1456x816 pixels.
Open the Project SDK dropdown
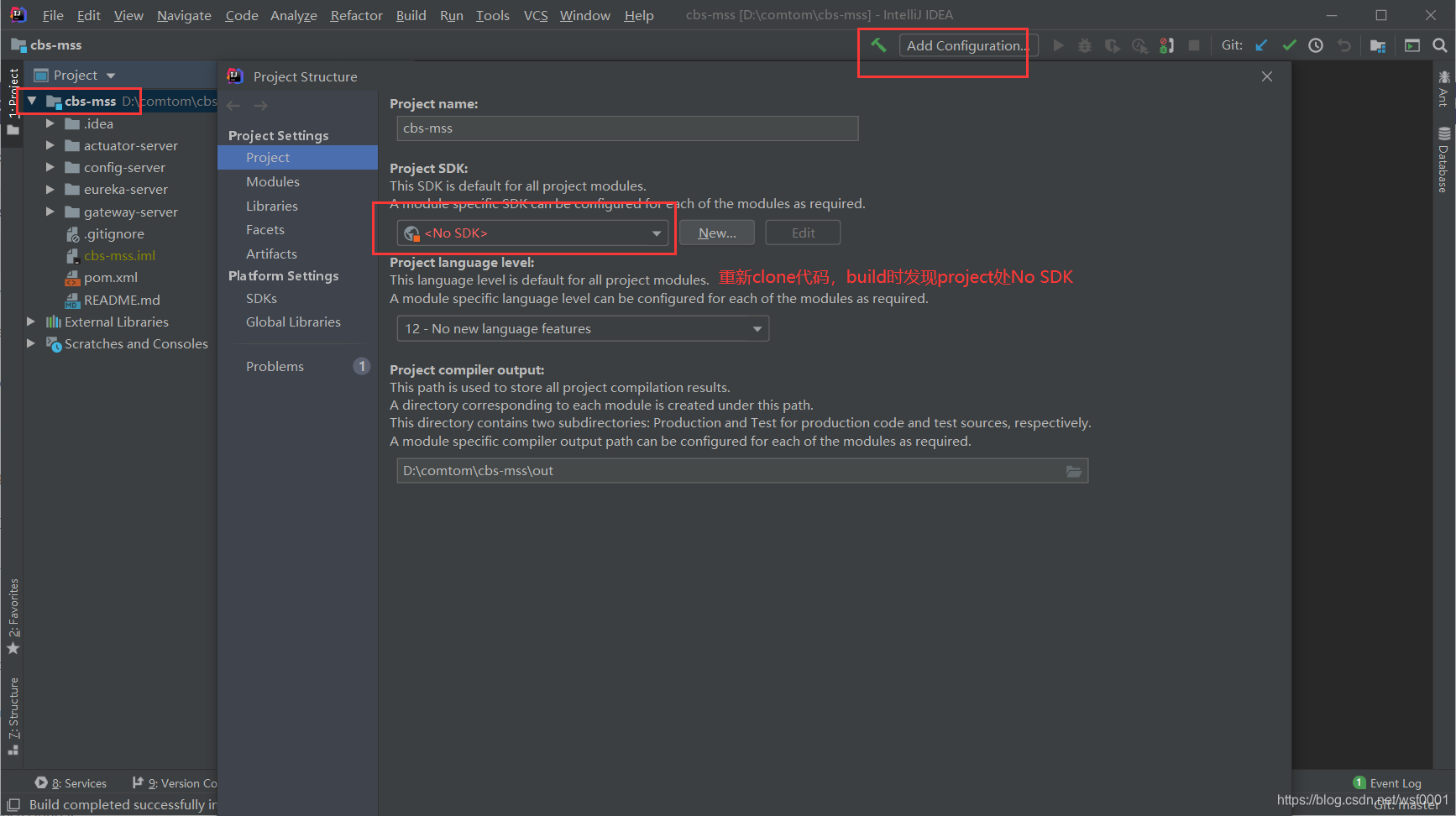(x=532, y=233)
